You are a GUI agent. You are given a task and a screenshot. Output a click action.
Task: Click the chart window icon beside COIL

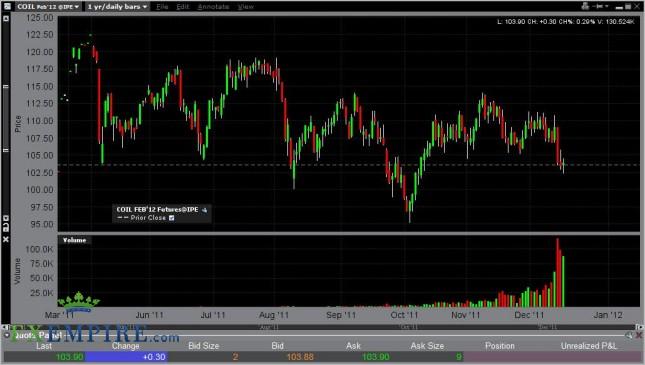point(7,6)
